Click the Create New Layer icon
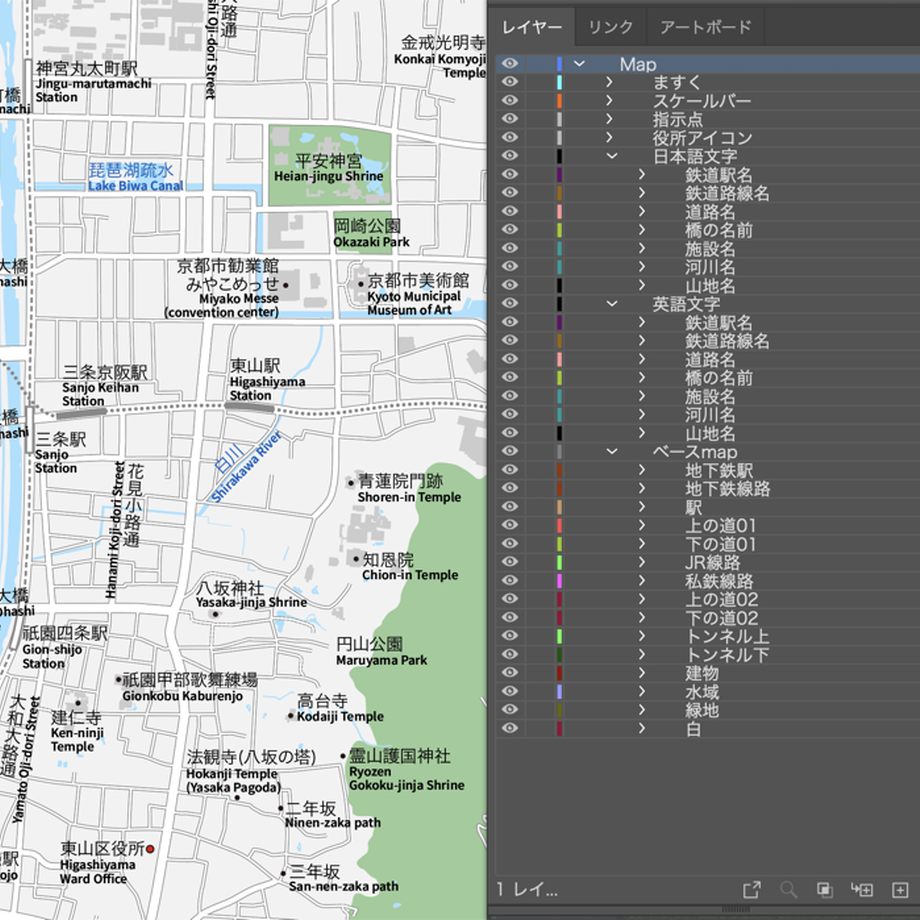 point(899,889)
